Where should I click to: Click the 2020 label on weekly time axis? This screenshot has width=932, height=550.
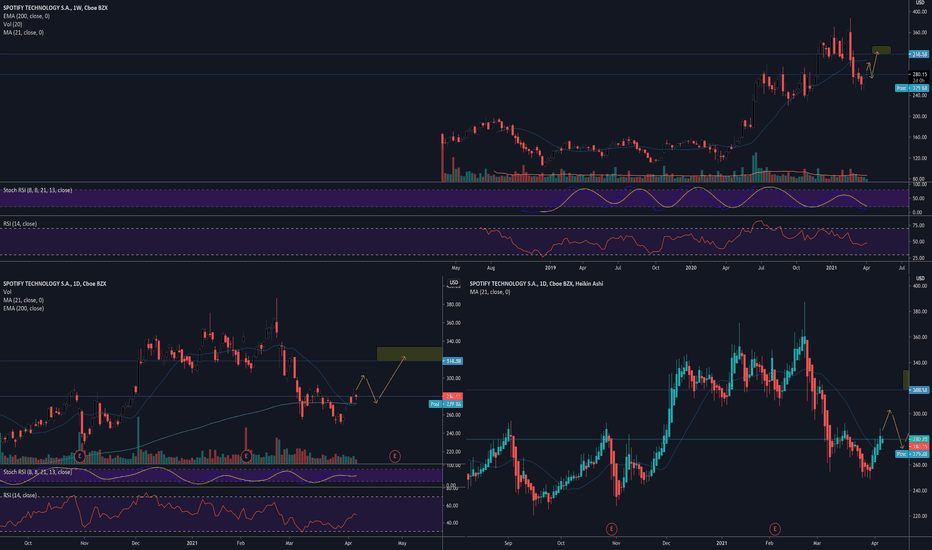(691, 268)
